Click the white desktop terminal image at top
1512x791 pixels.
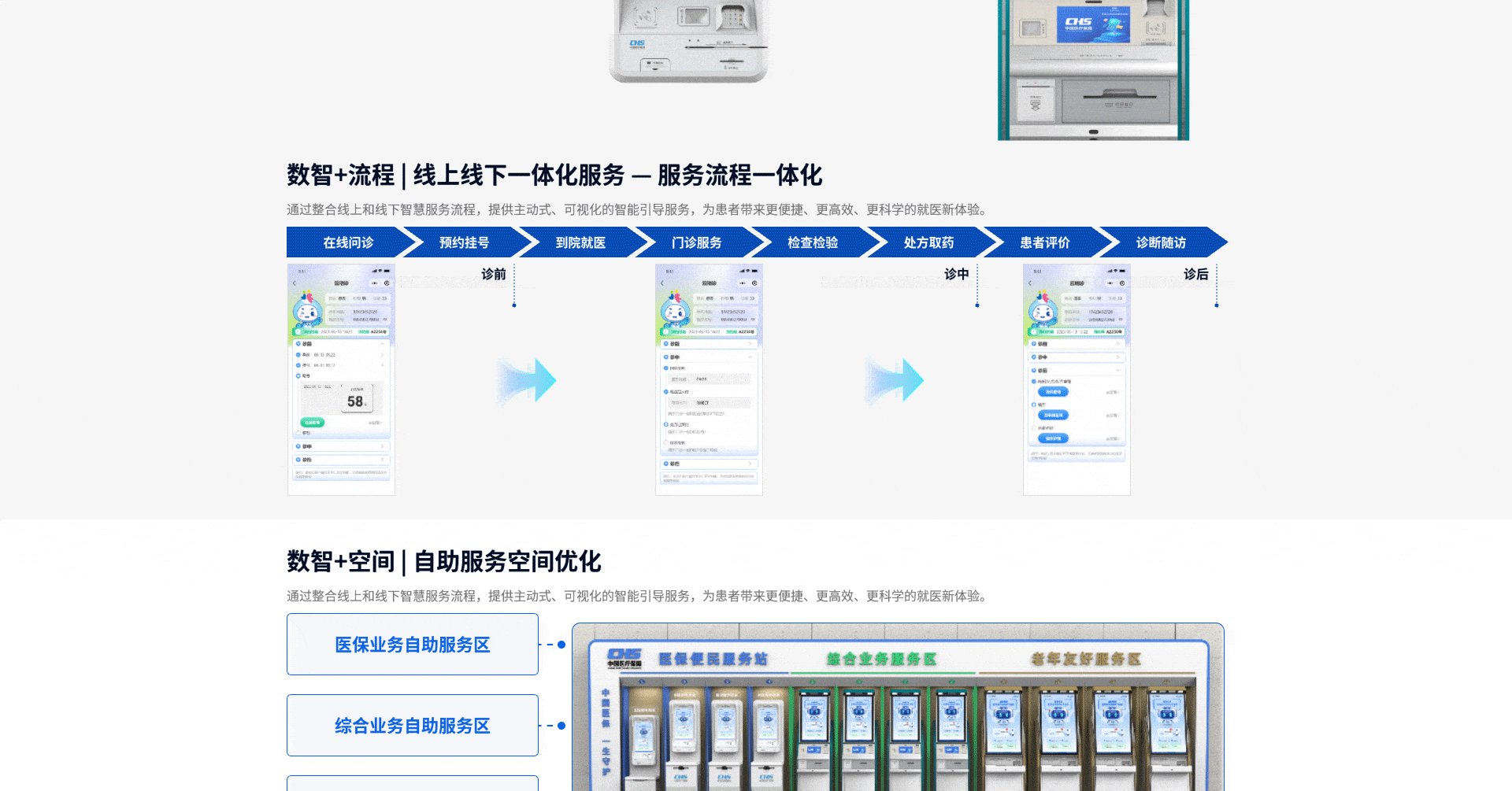[688, 41]
